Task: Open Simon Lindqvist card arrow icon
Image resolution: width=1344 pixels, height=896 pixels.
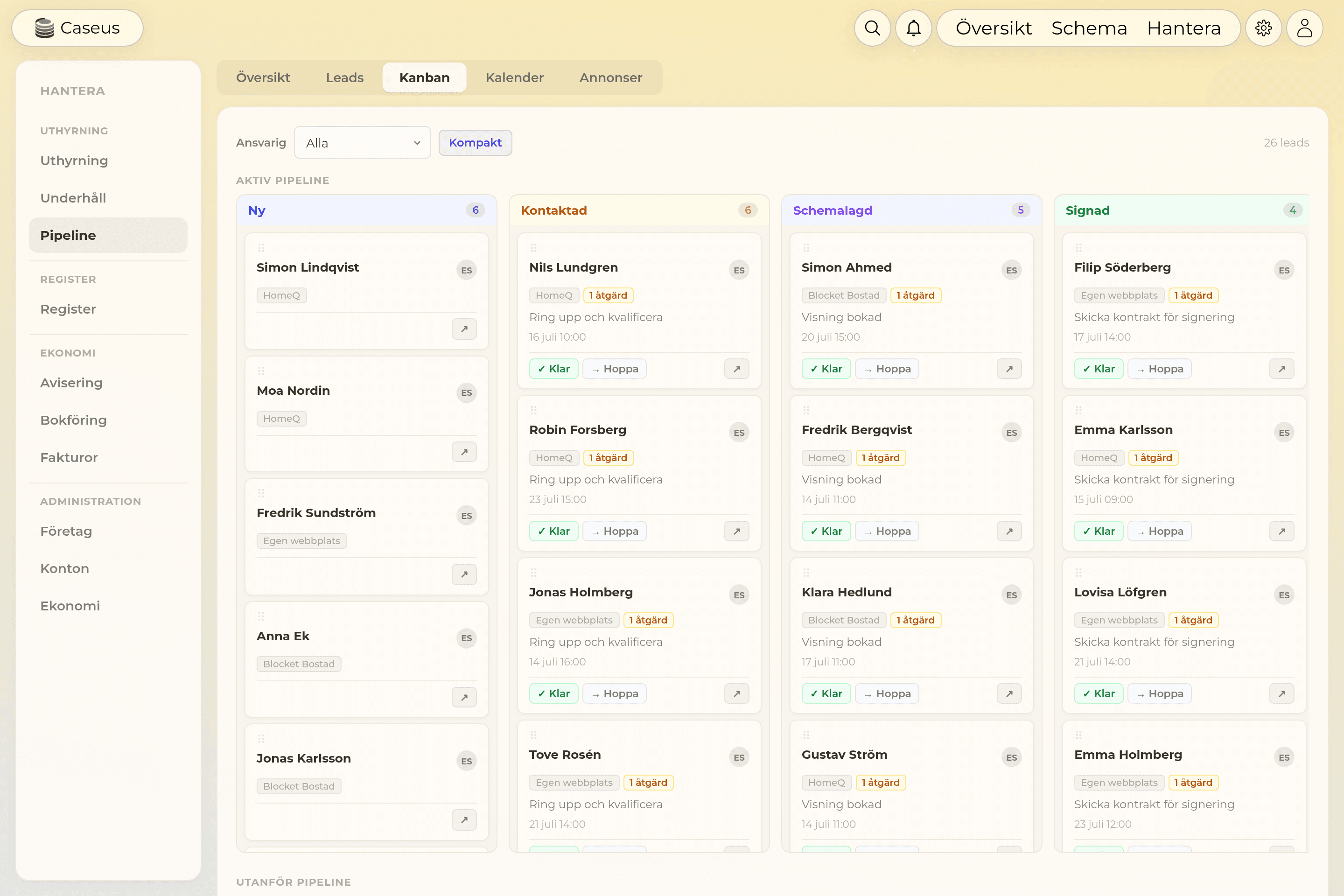Action: [x=464, y=329]
